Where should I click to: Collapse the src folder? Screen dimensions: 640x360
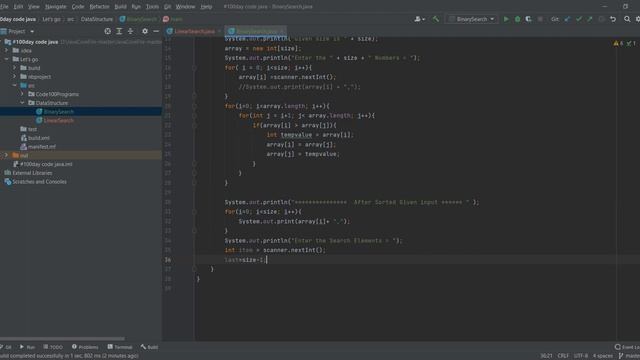point(14,85)
